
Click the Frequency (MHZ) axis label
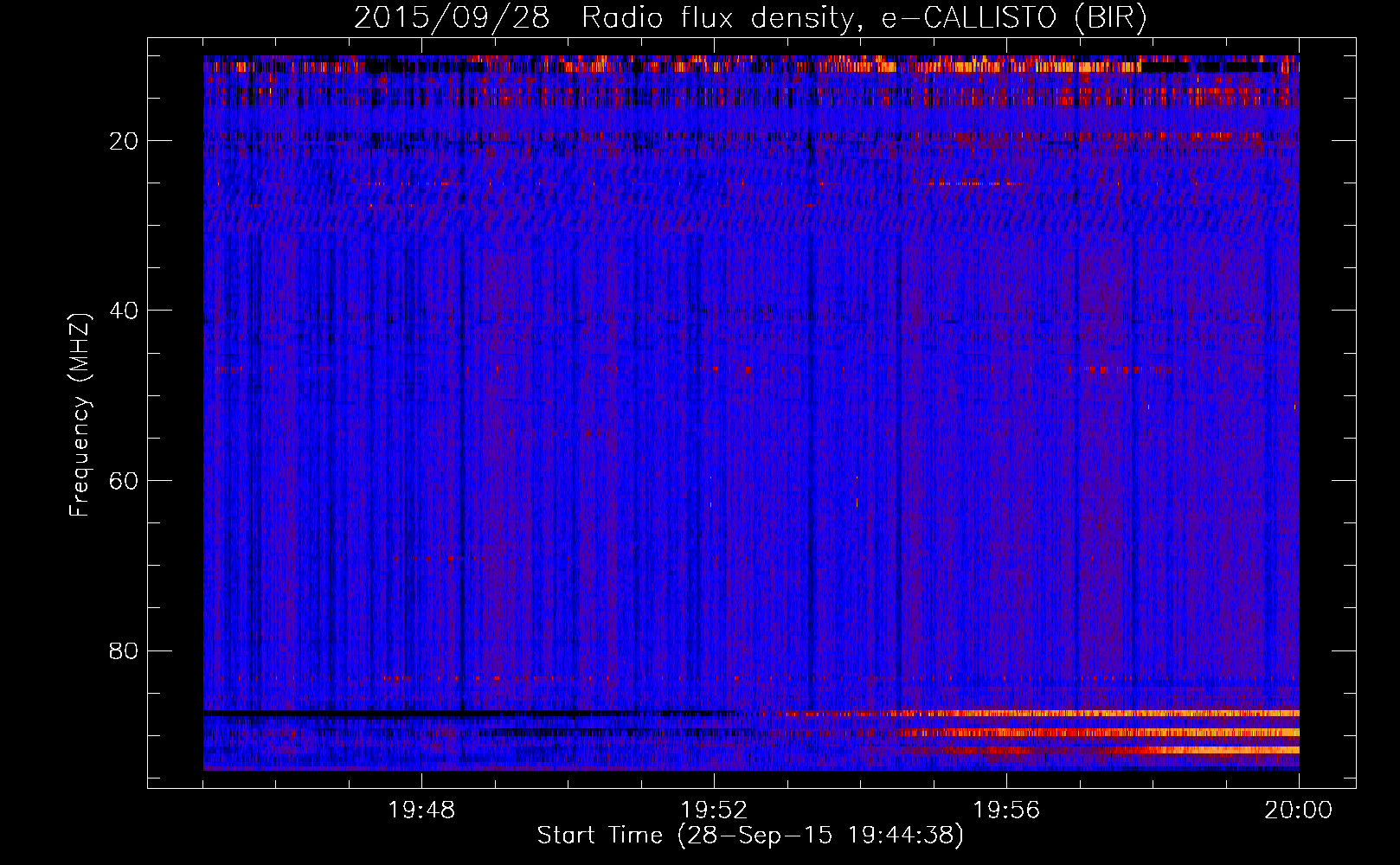(80, 415)
